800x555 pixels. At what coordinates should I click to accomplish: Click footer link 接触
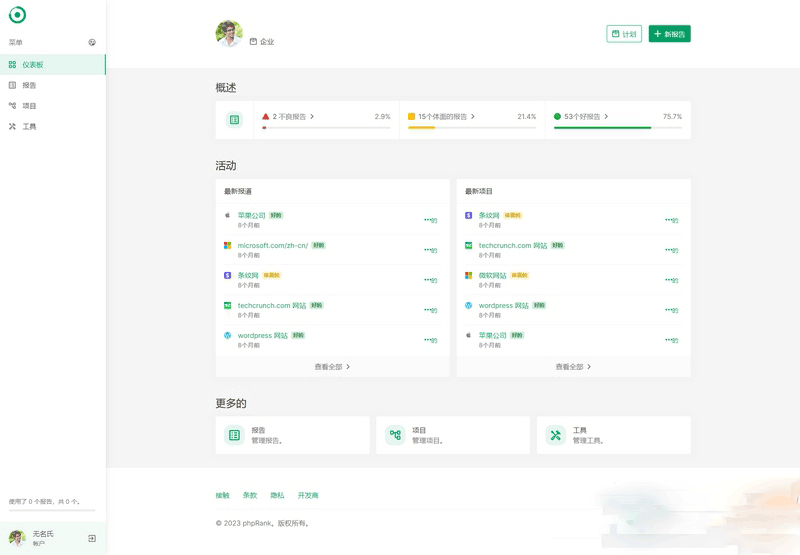pyautogui.click(x=222, y=495)
